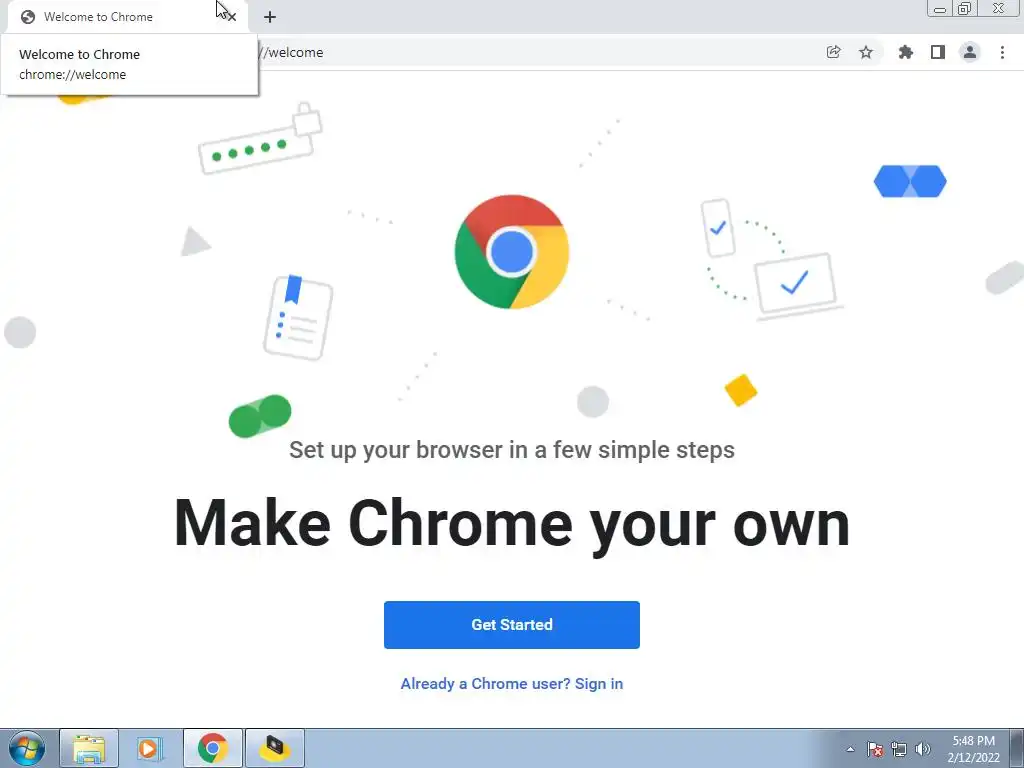Screen dimensions: 1024x768
Task: Bookmark this tab with the star icon
Action: (x=866, y=52)
